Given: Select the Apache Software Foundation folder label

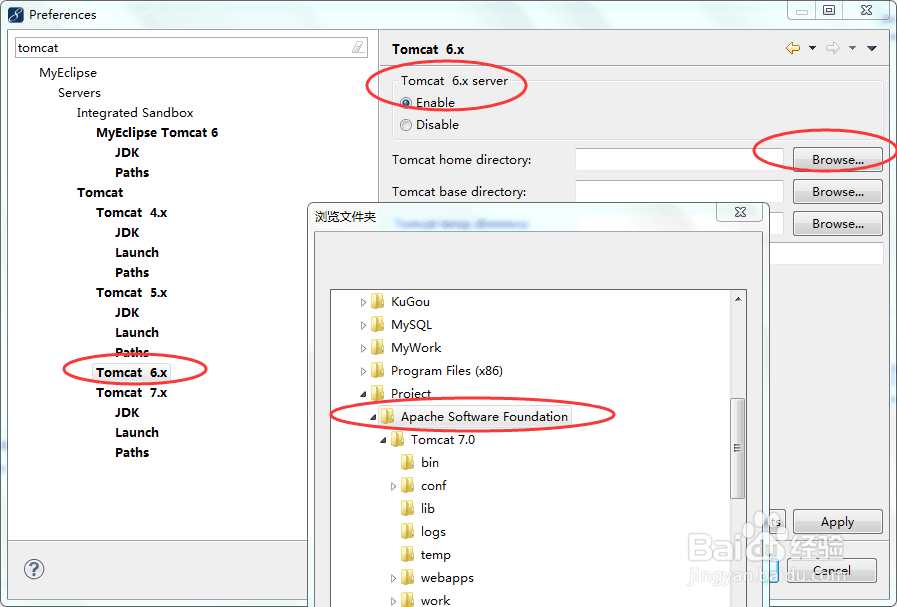Looking at the screenshot, I should tap(484, 416).
